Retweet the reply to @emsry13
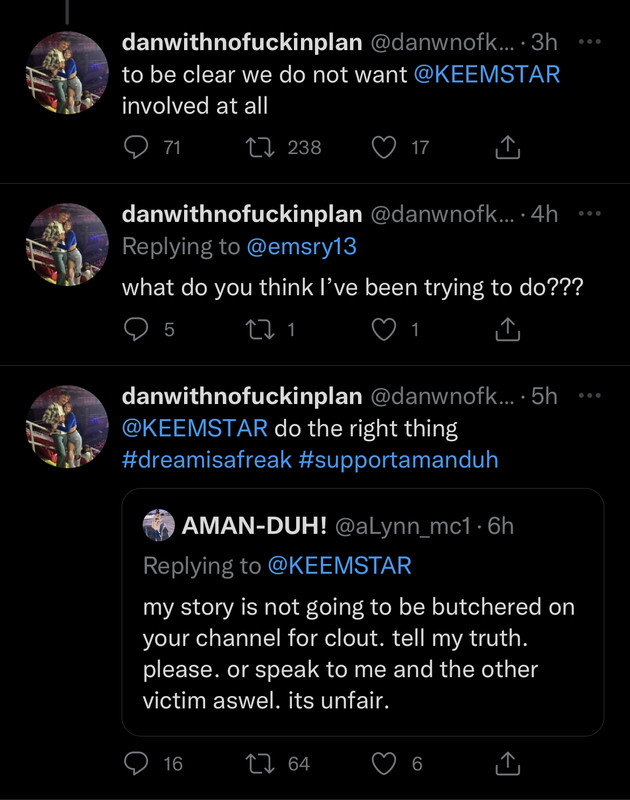The width and height of the screenshot is (630, 800). point(259,329)
